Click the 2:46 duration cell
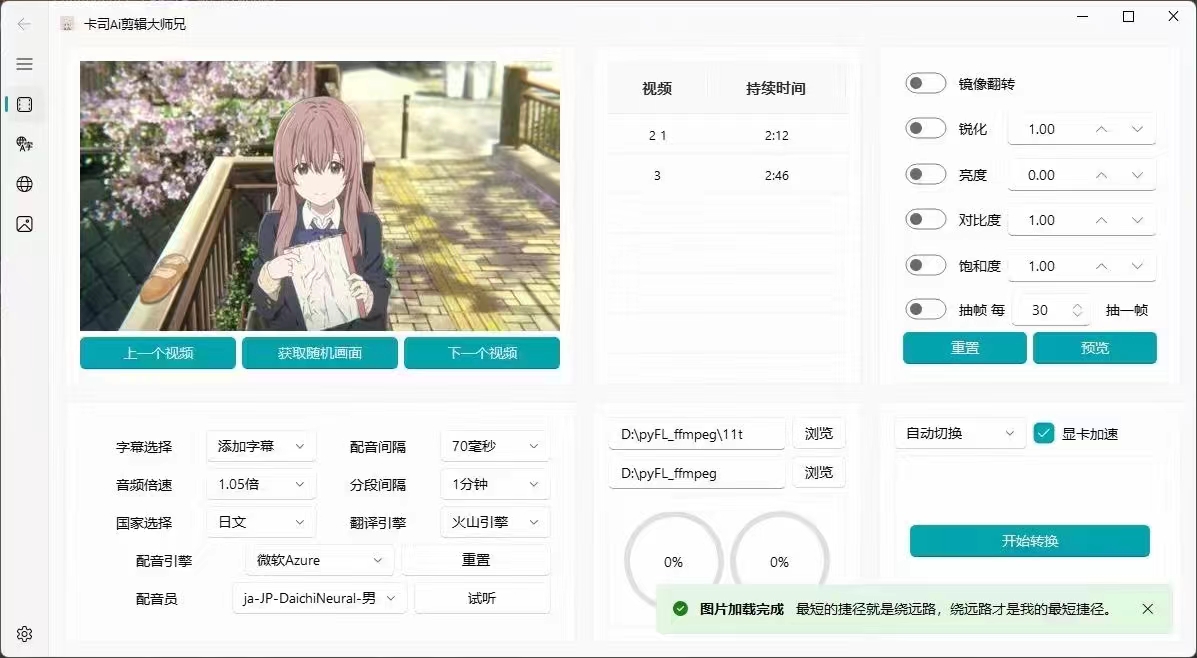The width and height of the screenshot is (1197, 658). (776, 176)
